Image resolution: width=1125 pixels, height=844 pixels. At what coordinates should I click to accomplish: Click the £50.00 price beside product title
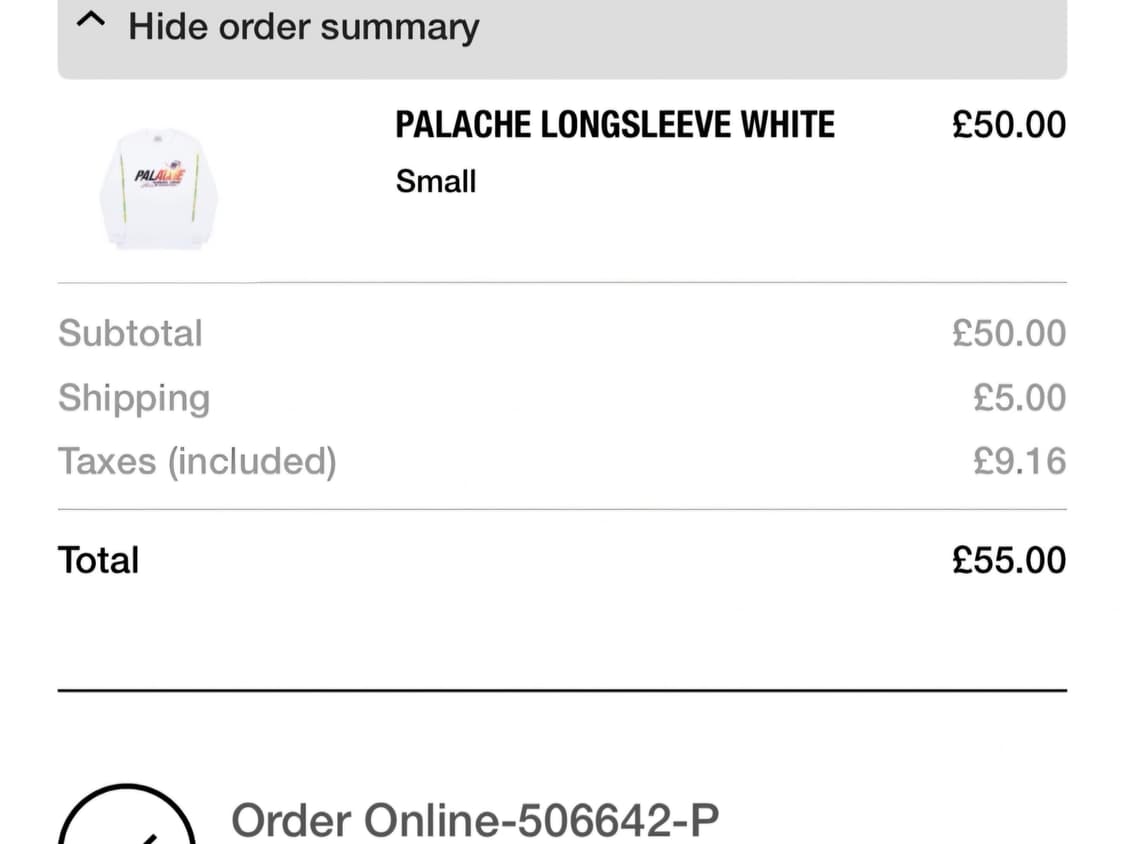point(1008,126)
